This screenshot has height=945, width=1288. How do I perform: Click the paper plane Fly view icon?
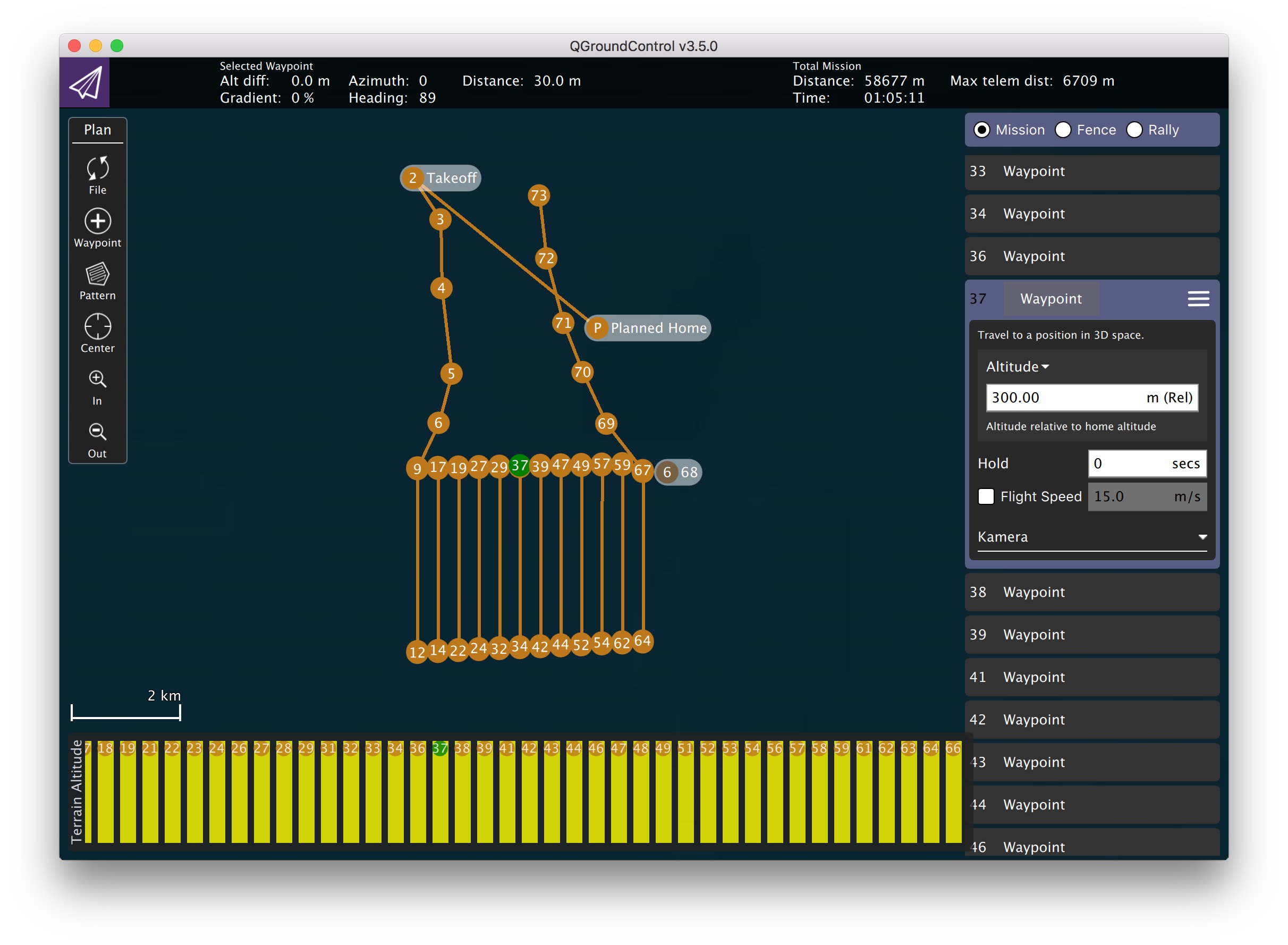[84, 82]
